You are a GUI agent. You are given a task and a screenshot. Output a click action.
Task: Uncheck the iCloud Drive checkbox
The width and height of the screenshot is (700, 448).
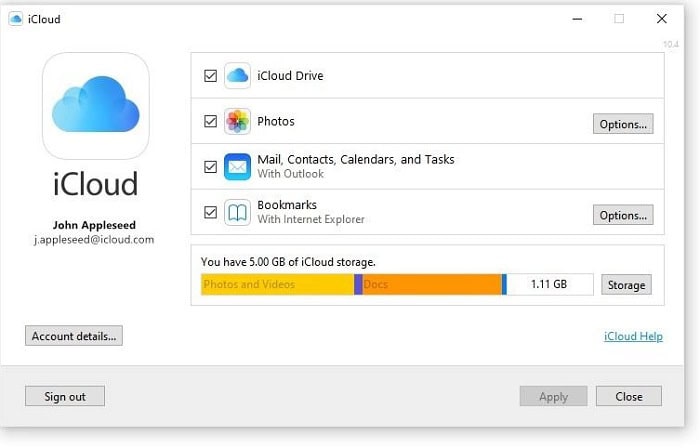pos(210,76)
